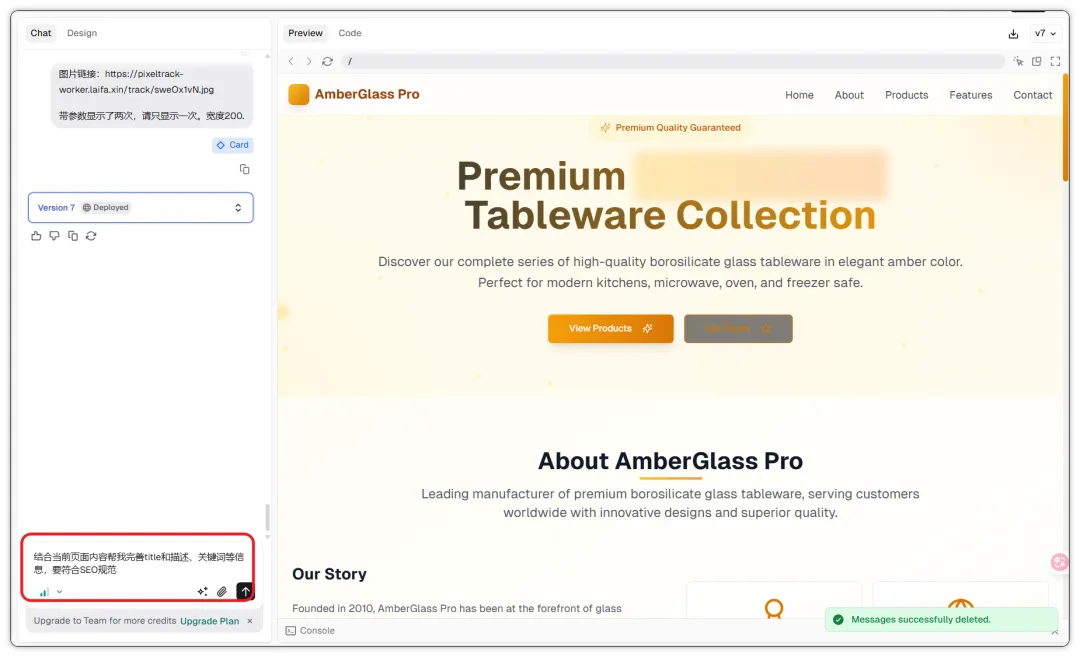1080x657 pixels.
Task: Click the element selector cursor icon
Action: (x=1019, y=61)
